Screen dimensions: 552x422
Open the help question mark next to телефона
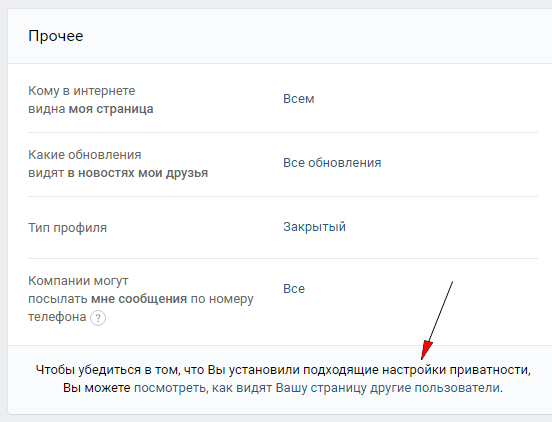click(x=98, y=318)
